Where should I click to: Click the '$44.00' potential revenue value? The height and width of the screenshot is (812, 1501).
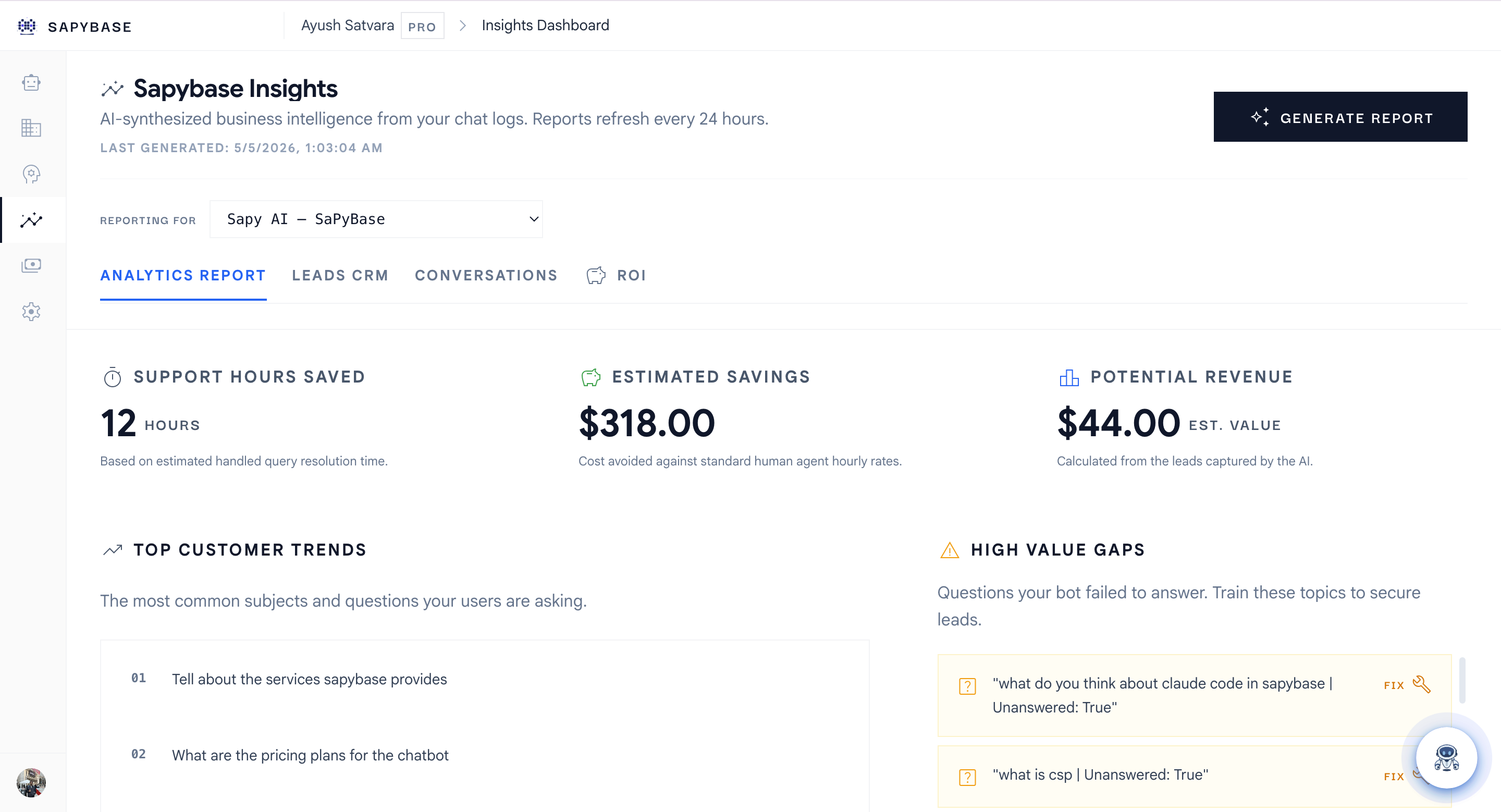pyautogui.click(x=1118, y=423)
